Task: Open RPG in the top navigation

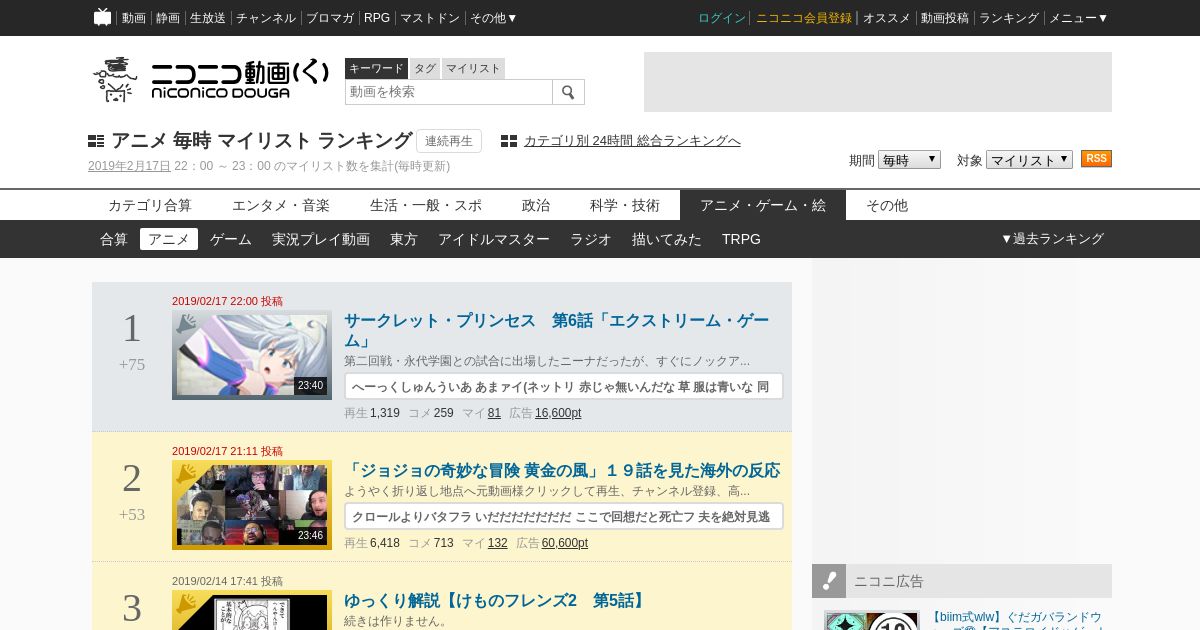Action: click(377, 18)
